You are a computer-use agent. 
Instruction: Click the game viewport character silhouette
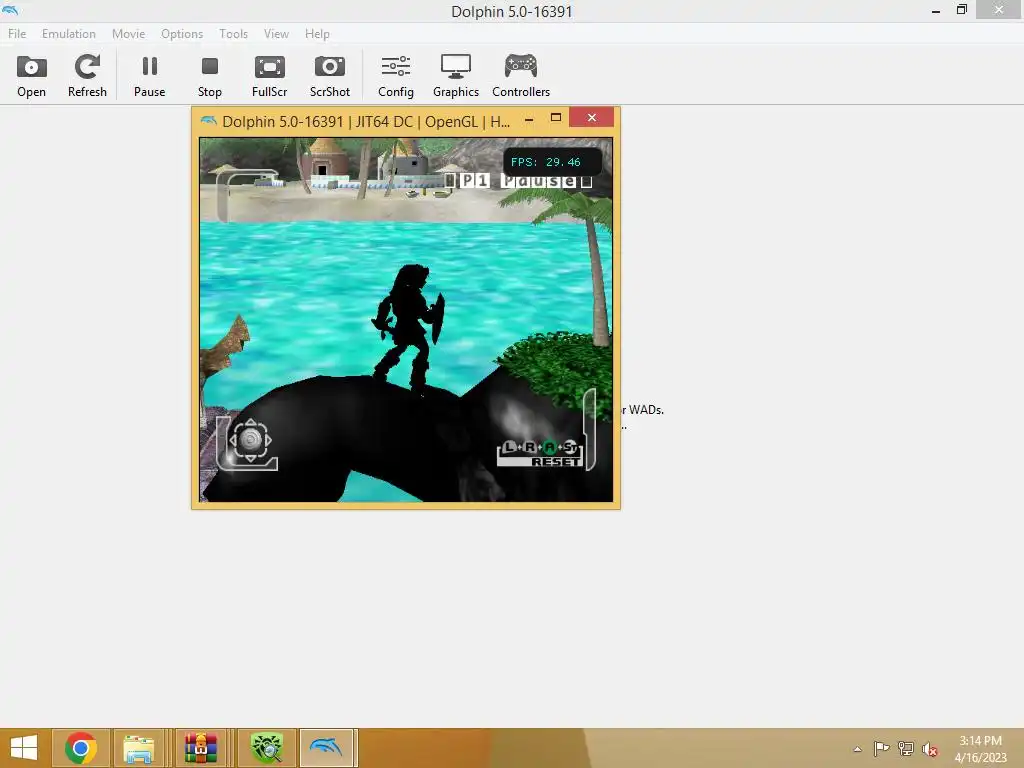[408, 330]
